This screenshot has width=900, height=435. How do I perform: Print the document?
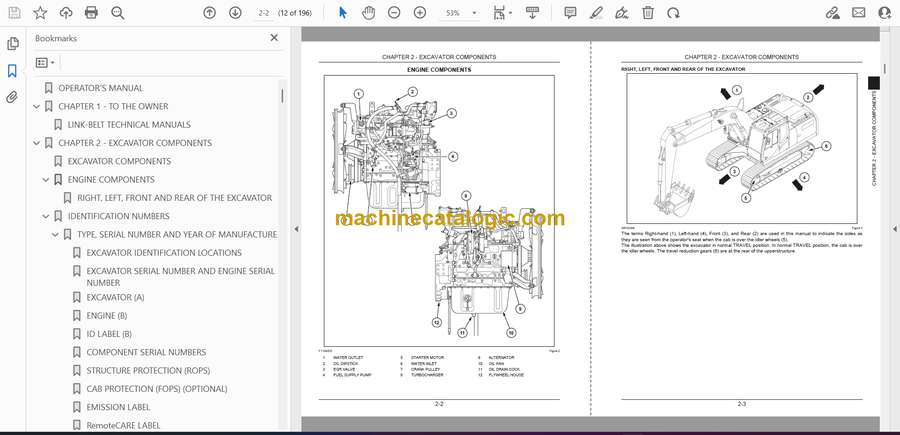[91, 13]
